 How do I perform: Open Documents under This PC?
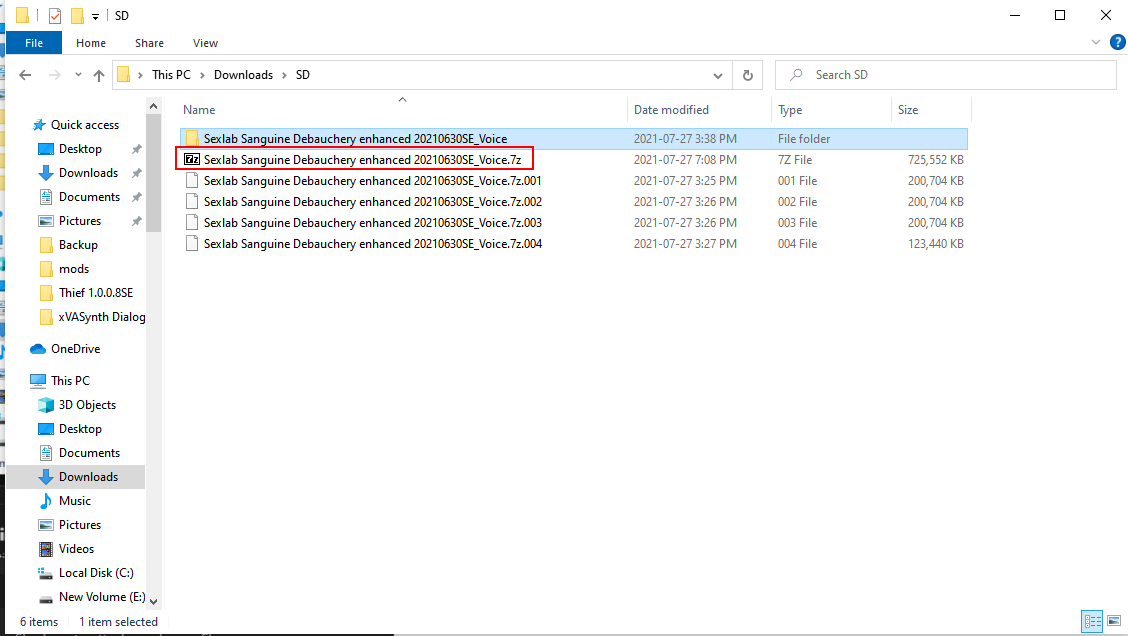[89, 453]
